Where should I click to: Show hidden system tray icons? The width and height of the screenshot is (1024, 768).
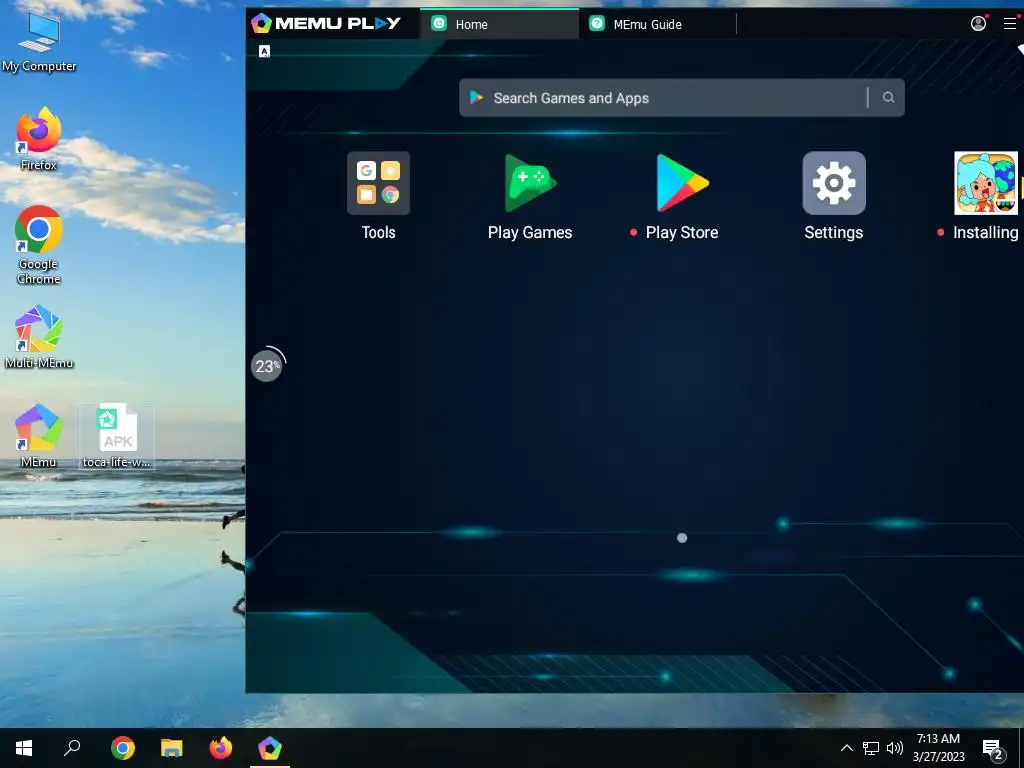coord(846,748)
